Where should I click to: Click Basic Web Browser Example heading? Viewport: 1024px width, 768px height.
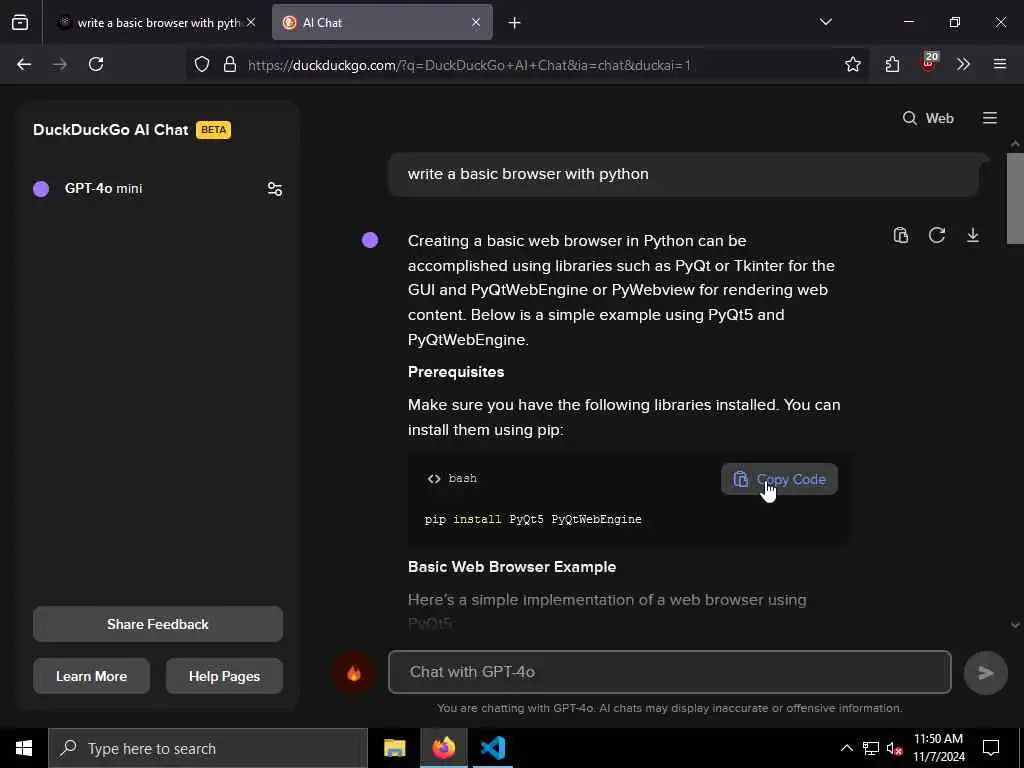(x=511, y=567)
